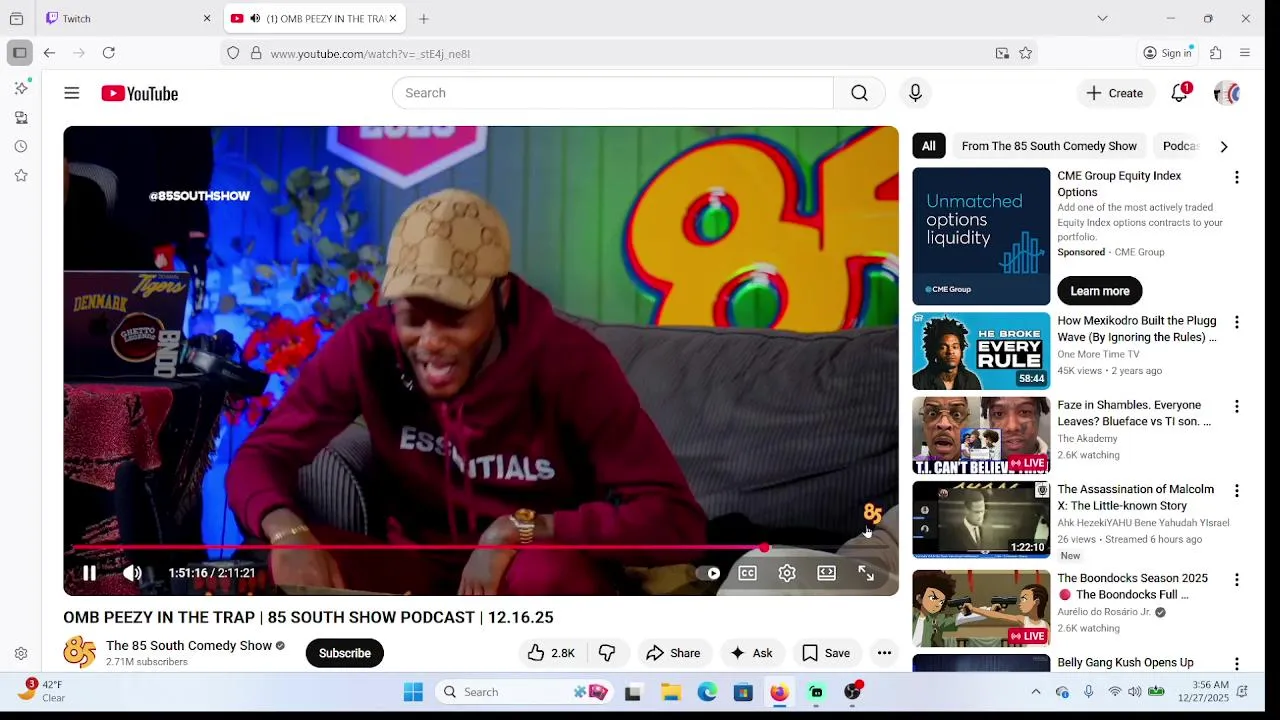Screen dimensions: 1280x720
Task: Reload the current page
Action: (x=109, y=53)
